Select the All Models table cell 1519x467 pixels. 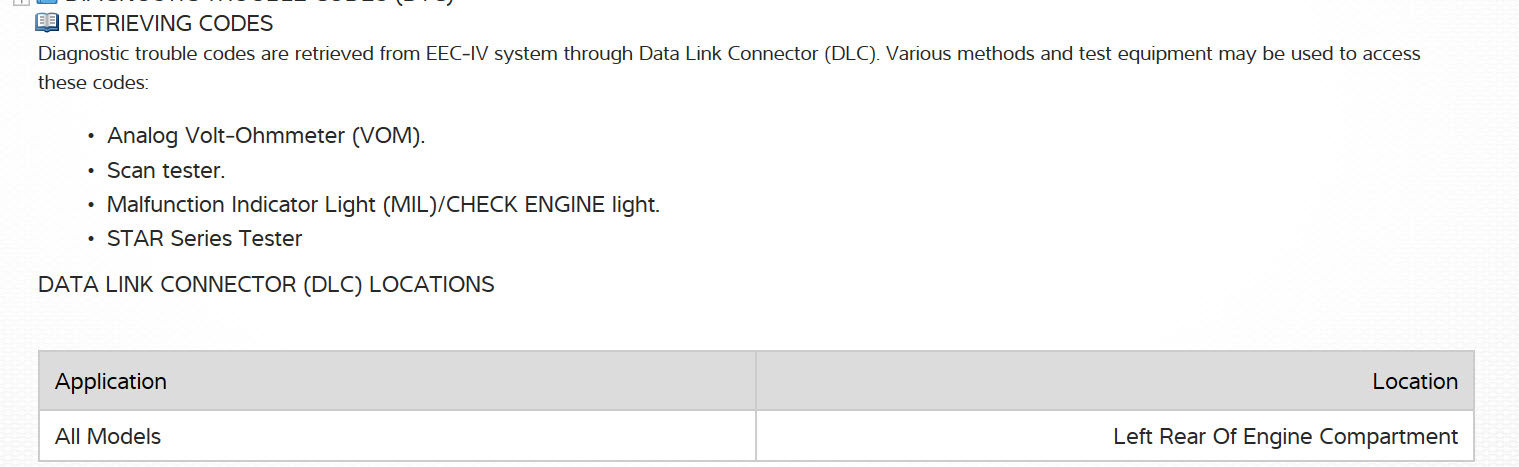[x=108, y=437]
